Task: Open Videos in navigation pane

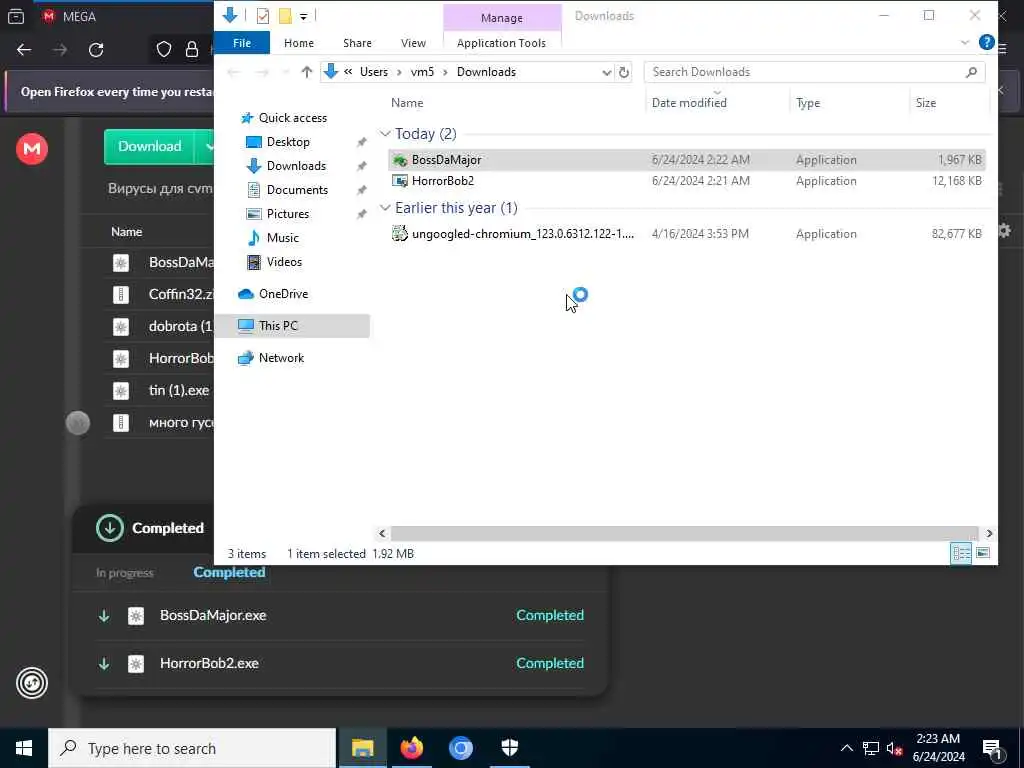Action: tap(283, 262)
